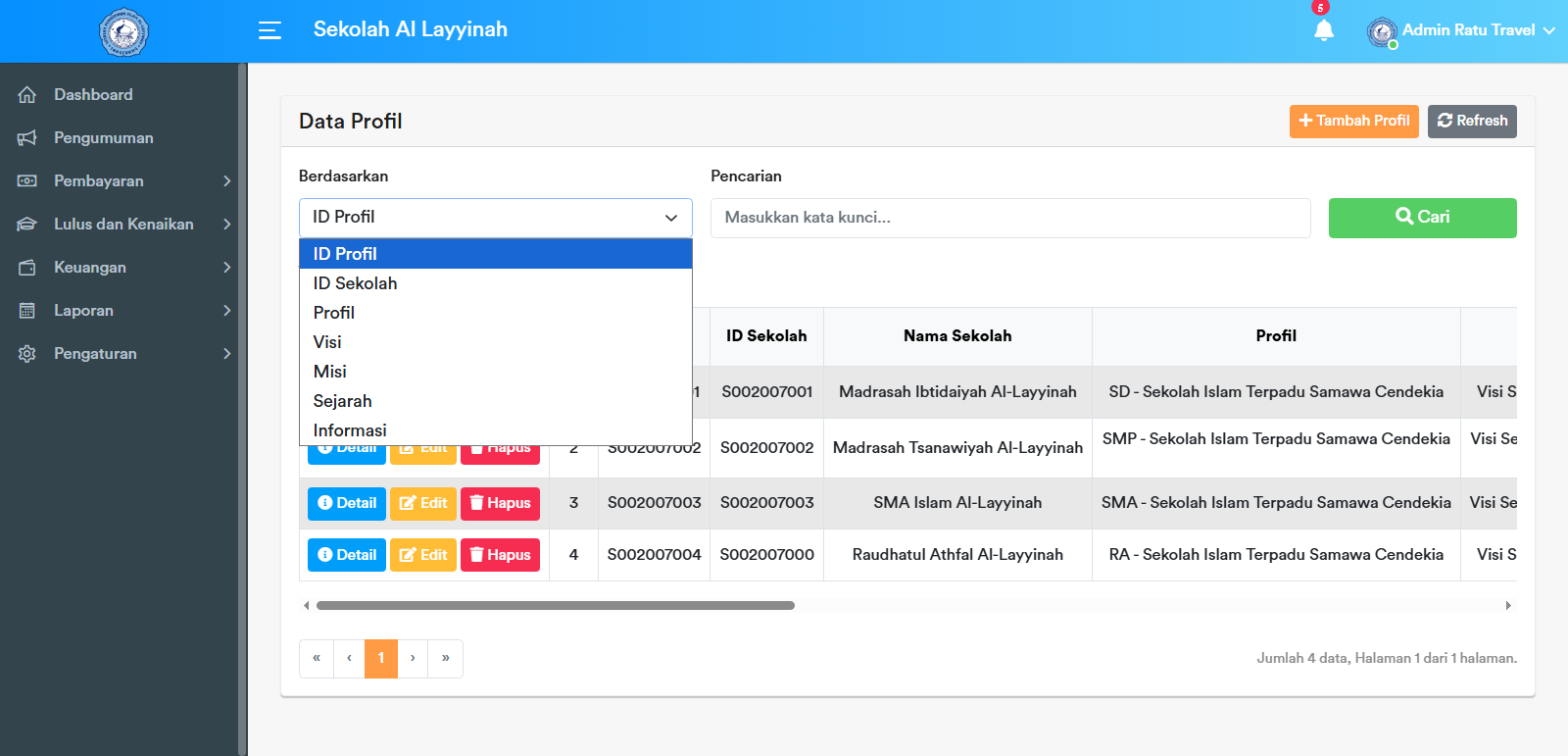Expand the Pembayaran submenu
The width and height of the screenshot is (1568, 756).
tap(123, 181)
